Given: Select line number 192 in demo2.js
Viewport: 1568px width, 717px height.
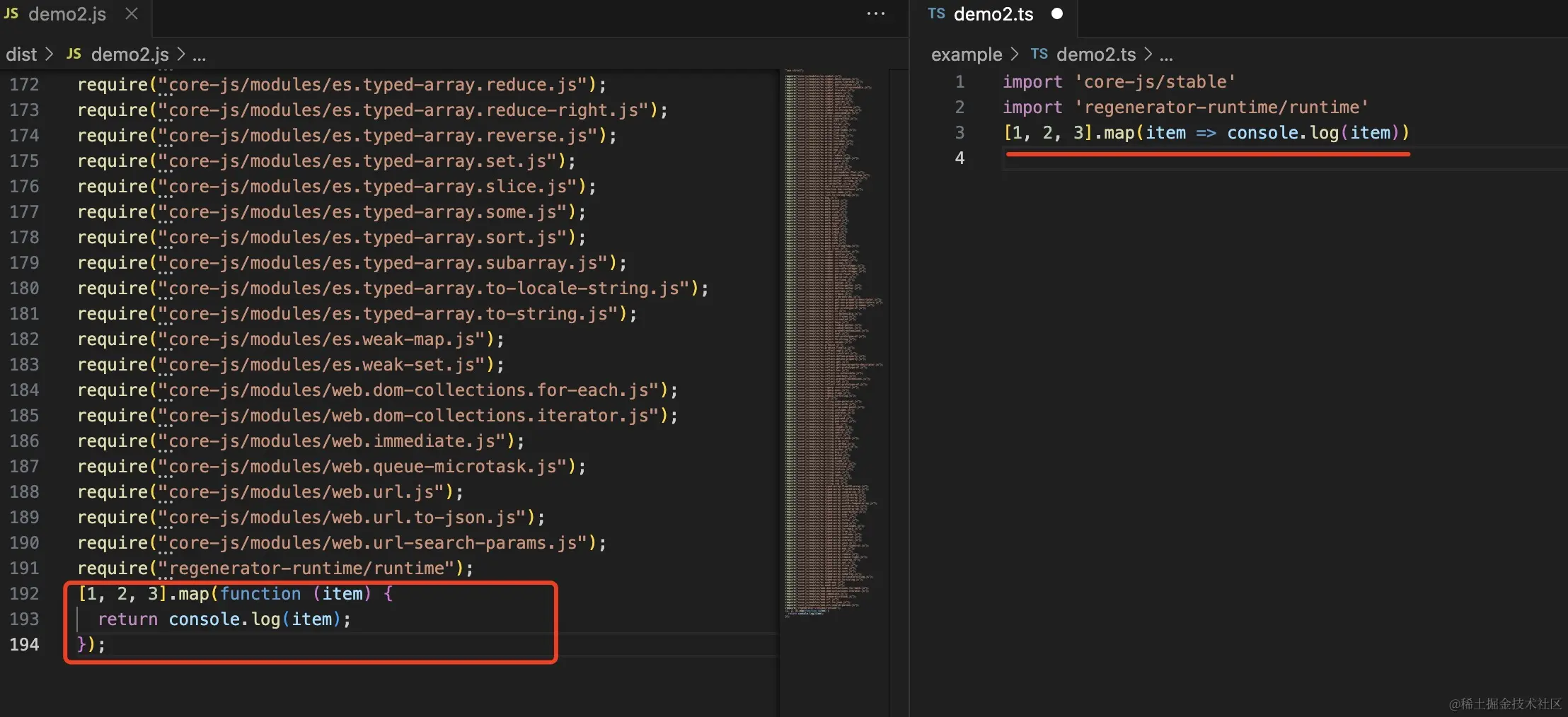Looking at the screenshot, I should [x=24, y=593].
